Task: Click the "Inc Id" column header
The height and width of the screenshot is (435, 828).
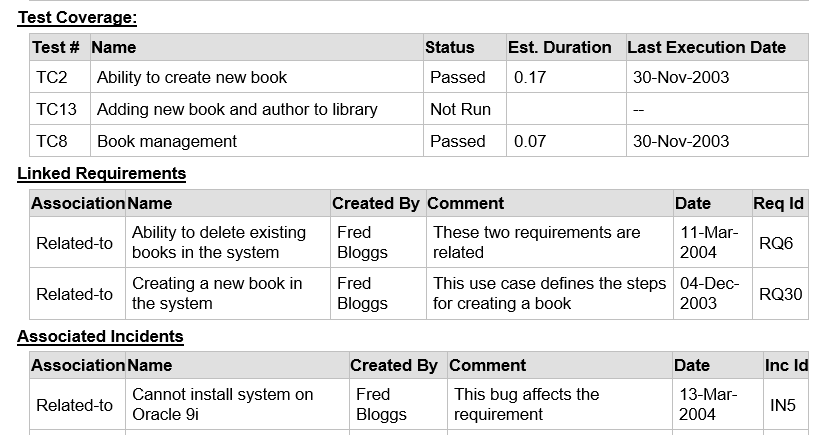Action: click(x=785, y=365)
